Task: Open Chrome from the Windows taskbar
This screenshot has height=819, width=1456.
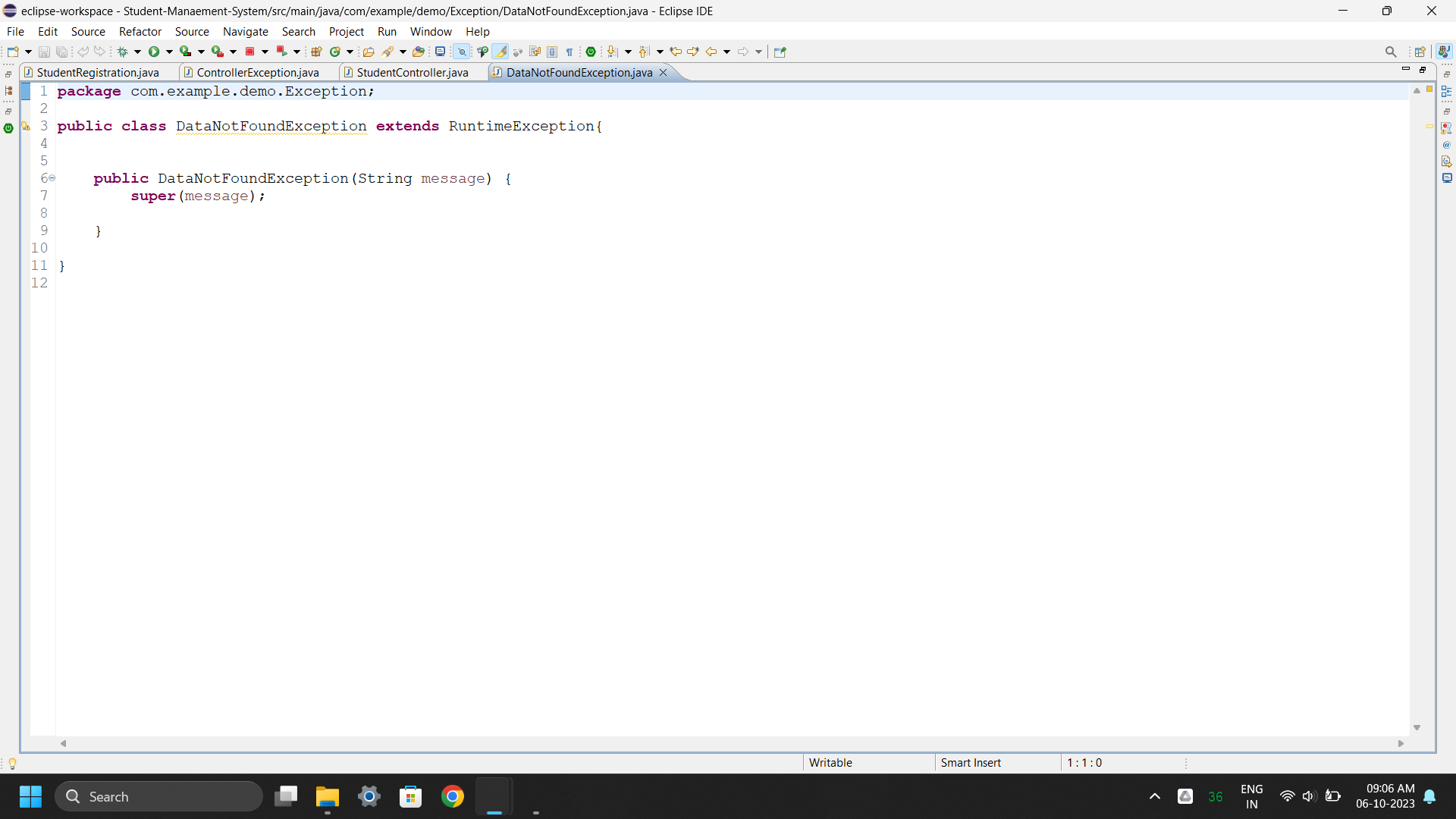Action: tap(453, 796)
